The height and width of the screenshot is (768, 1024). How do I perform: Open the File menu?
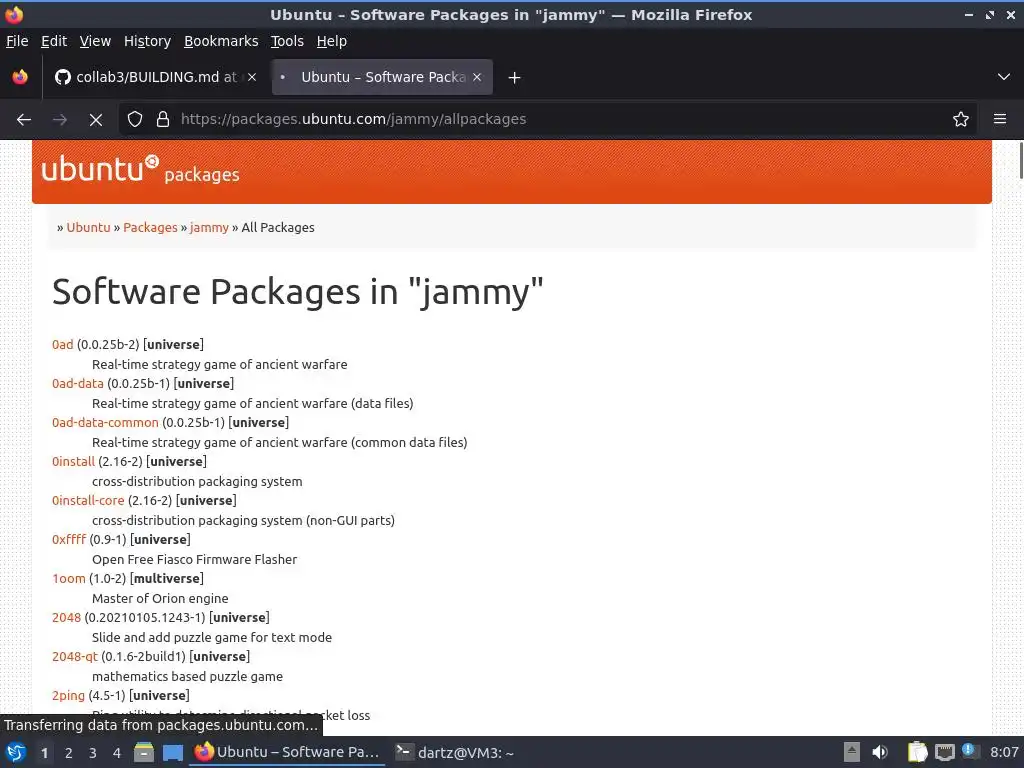(x=17, y=41)
